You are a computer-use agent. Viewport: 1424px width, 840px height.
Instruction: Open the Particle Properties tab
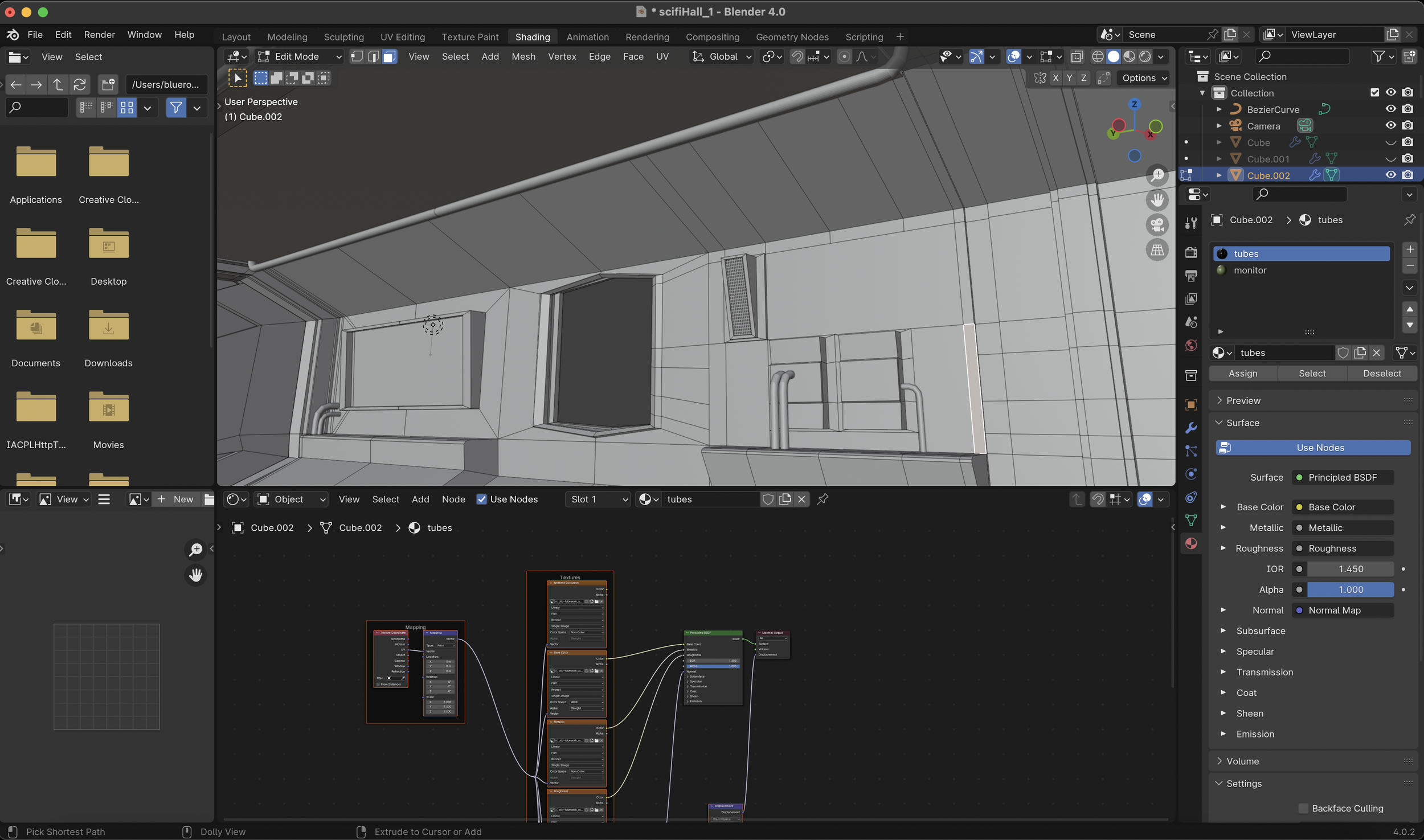pos(1190,449)
